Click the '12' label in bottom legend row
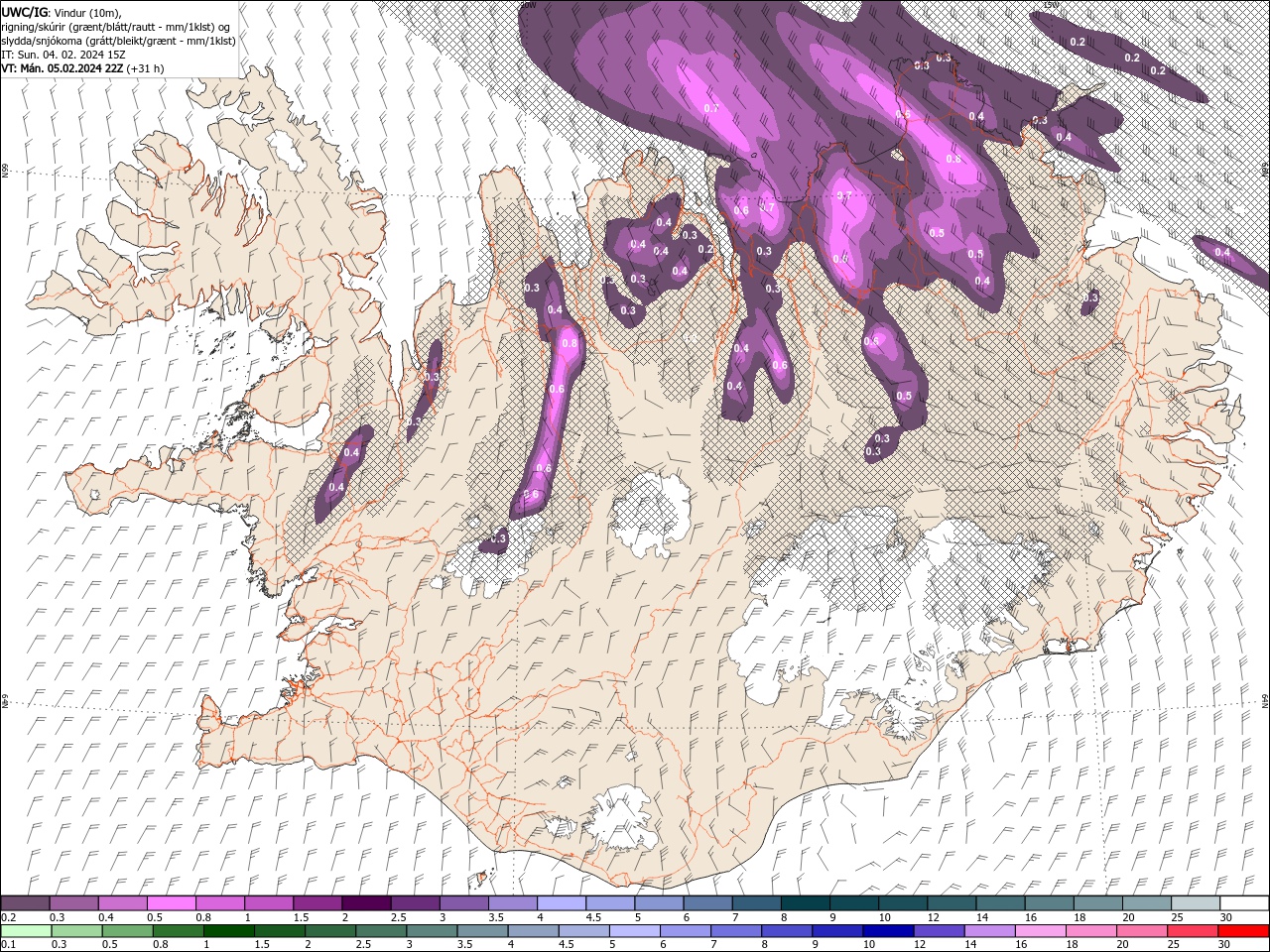This screenshot has width=1270, height=952. coord(919,945)
